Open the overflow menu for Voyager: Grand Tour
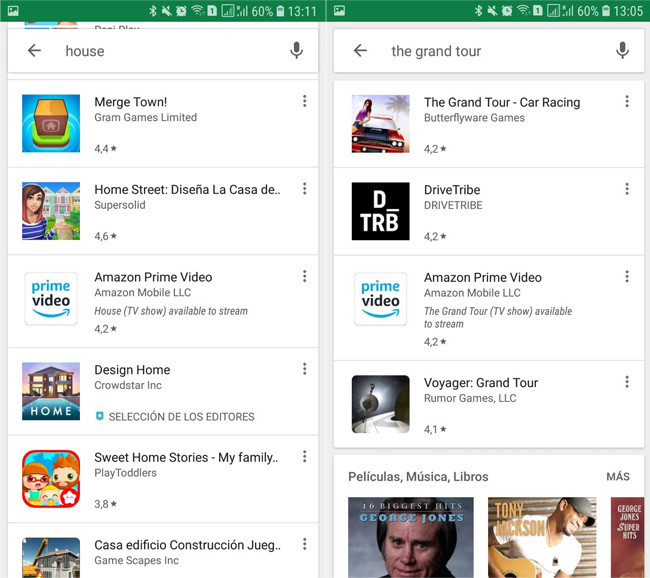 (x=627, y=381)
